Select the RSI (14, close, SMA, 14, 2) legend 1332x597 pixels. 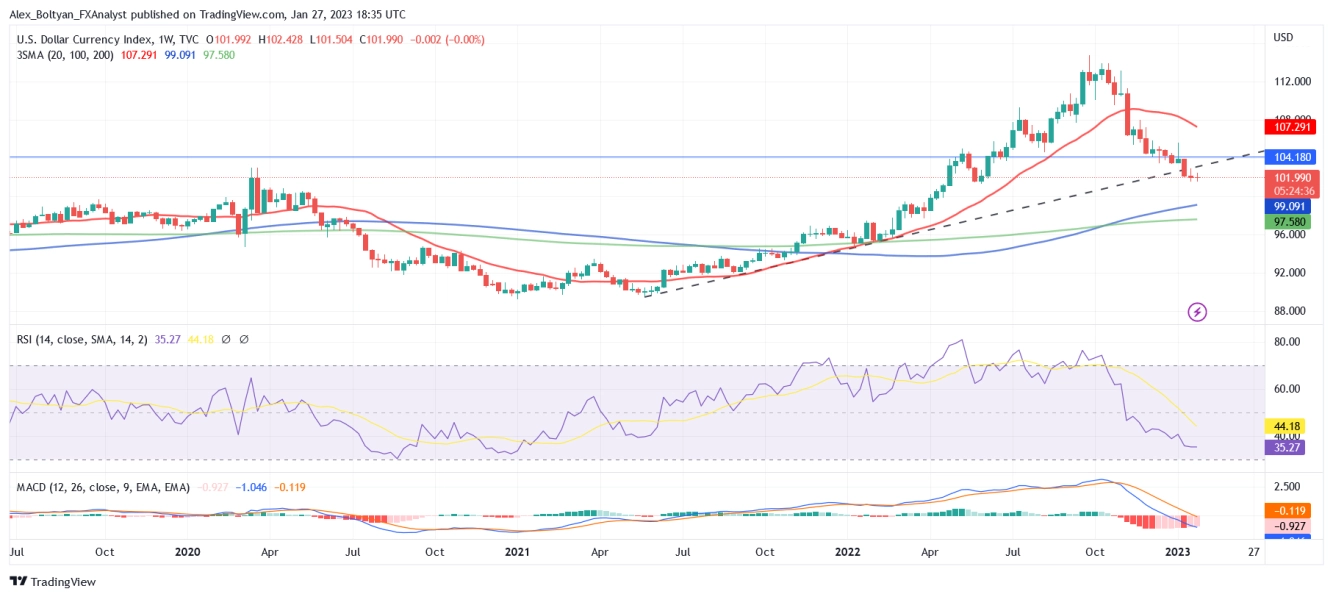83,340
